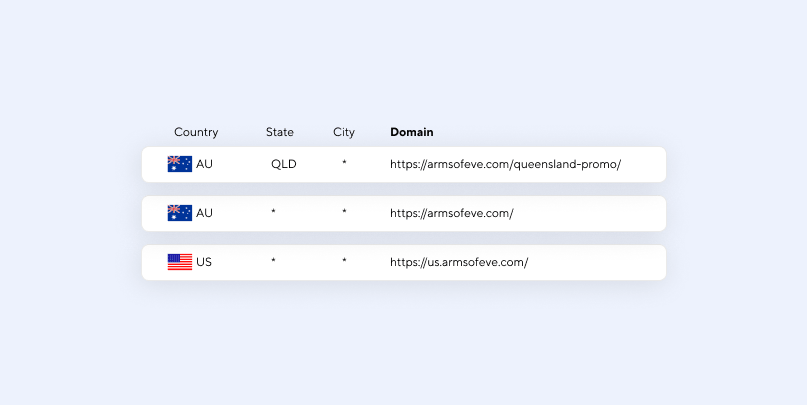Screen dimensions: 807x405
Task: Click the city asterisk in the US row
Action: (x=344, y=260)
